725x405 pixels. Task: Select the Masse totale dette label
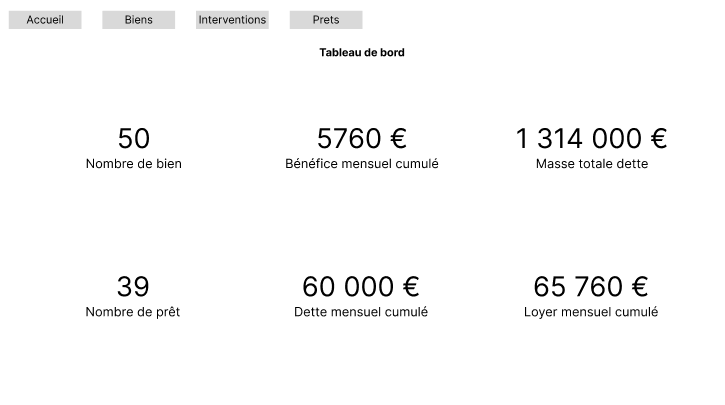592,164
